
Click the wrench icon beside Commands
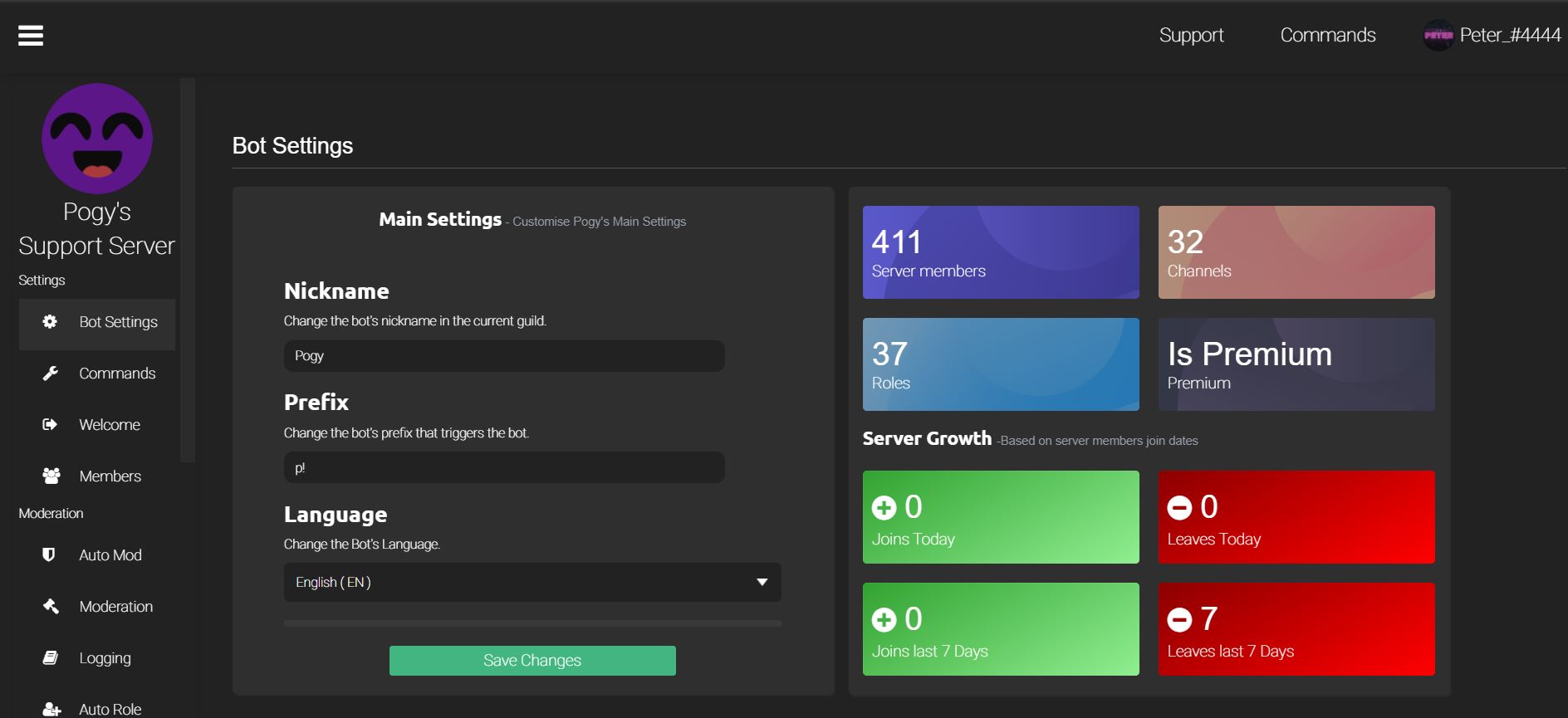50,374
